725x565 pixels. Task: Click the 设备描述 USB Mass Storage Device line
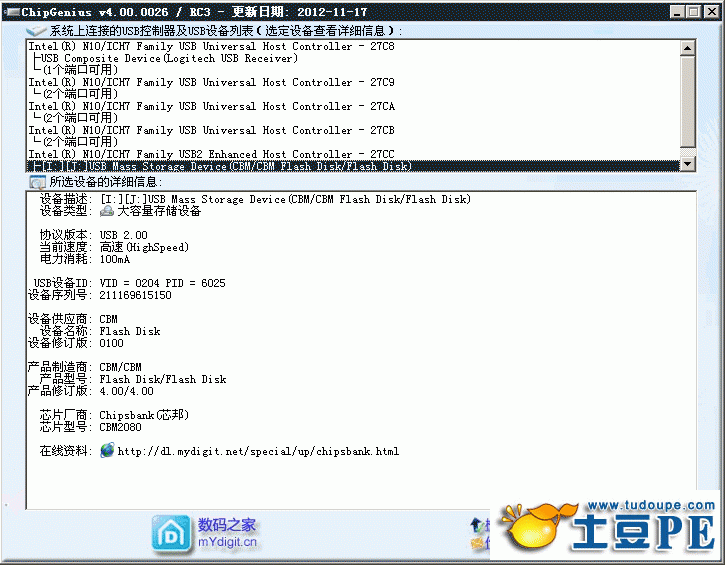click(285, 199)
